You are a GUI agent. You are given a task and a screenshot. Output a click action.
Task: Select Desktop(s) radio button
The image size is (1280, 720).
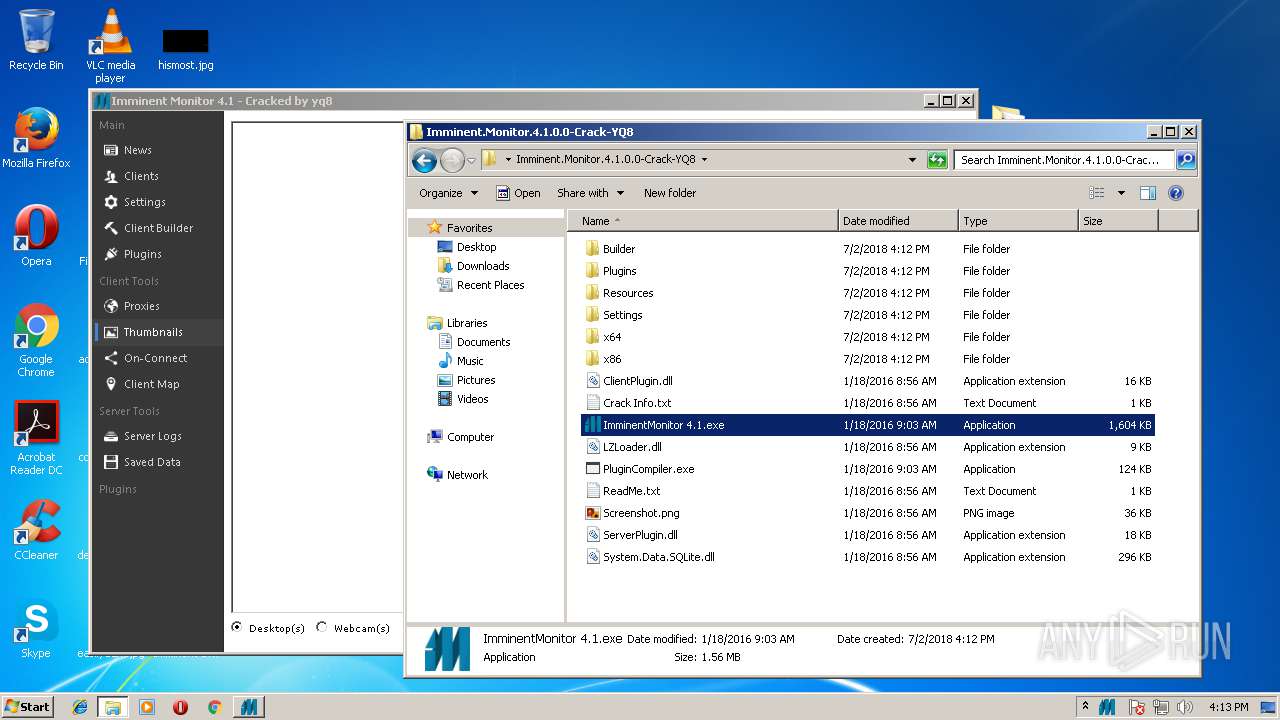237,628
